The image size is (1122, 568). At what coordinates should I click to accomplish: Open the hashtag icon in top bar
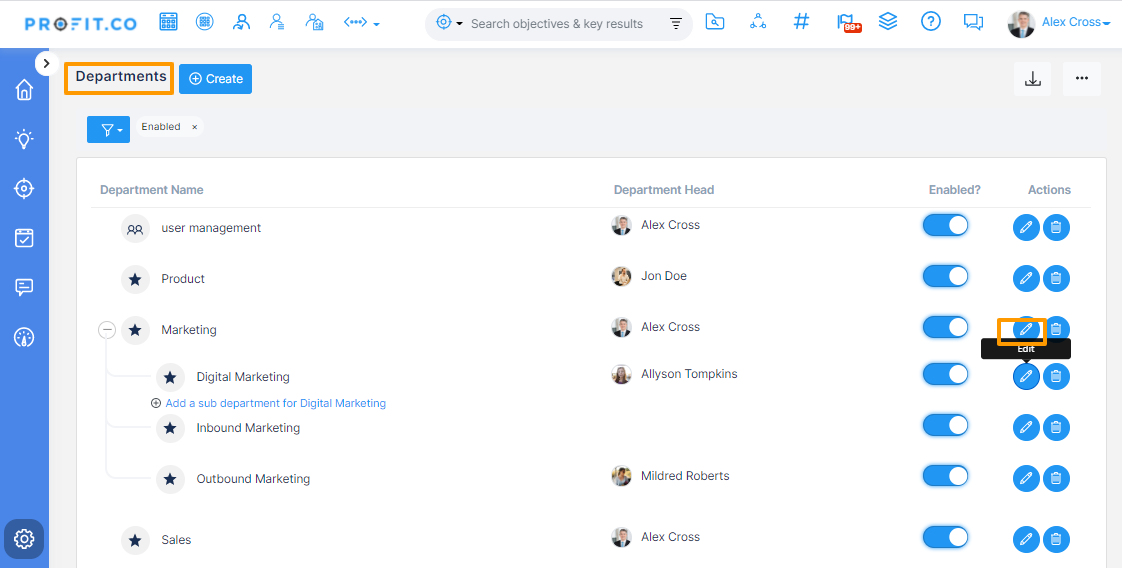pyautogui.click(x=801, y=22)
